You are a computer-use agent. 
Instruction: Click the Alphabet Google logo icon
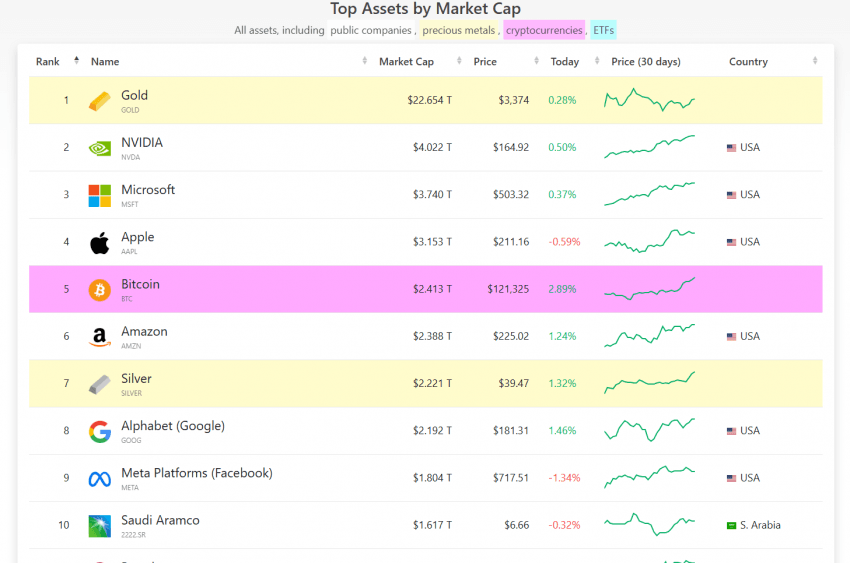point(100,431)
